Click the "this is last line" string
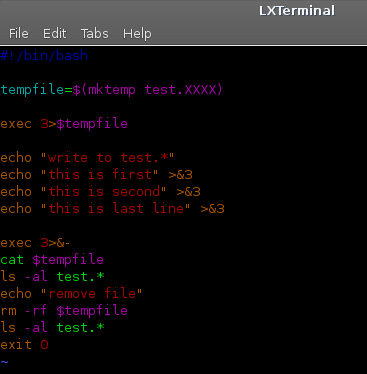367x374 pixels. click(x=115, y=209)
